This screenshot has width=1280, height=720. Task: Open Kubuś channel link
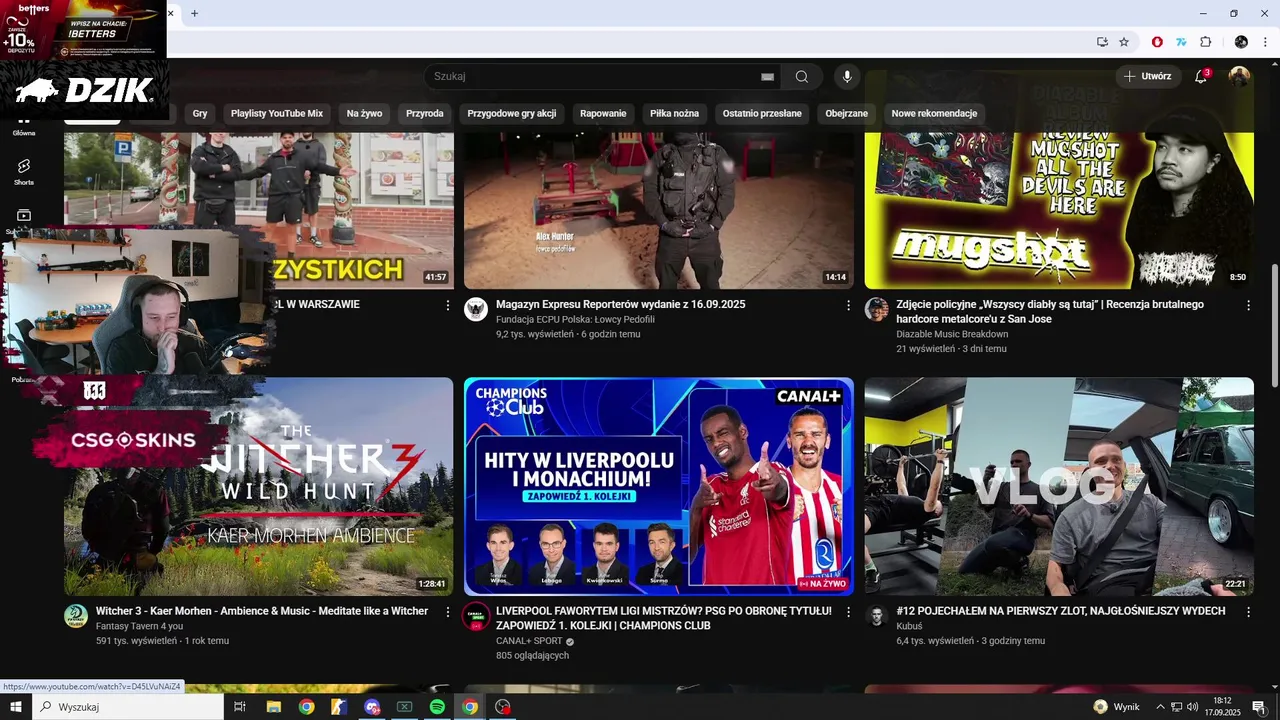(909, 626)
